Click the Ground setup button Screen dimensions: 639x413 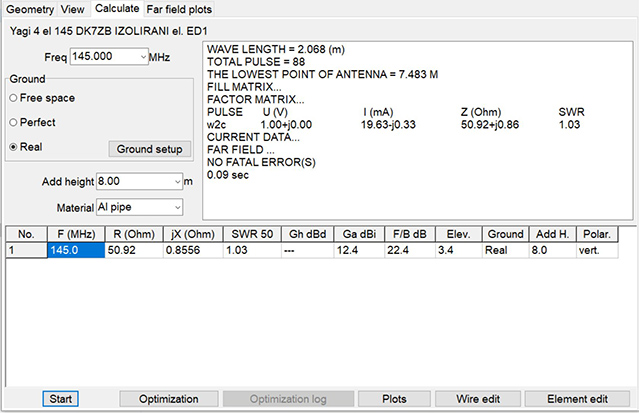click(x=148, y=149)
